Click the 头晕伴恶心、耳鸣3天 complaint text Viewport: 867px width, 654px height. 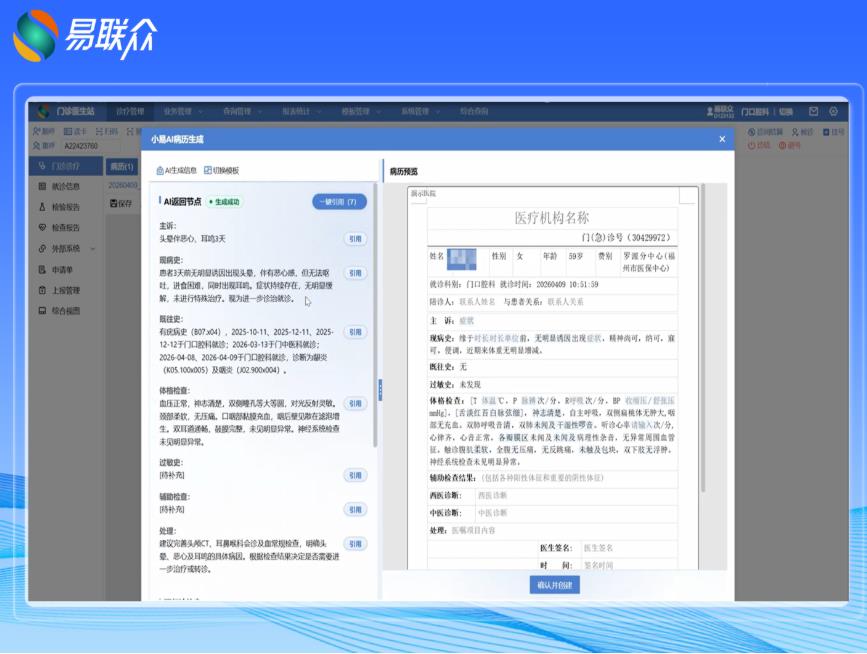tap(192, 239)
